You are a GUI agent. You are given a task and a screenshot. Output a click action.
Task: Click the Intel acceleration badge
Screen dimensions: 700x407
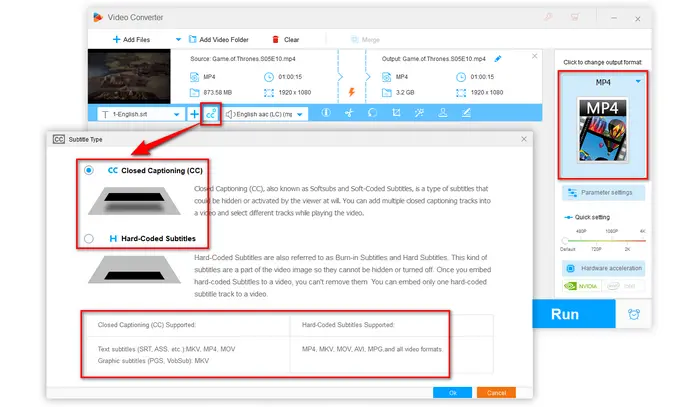pos(623,286)
